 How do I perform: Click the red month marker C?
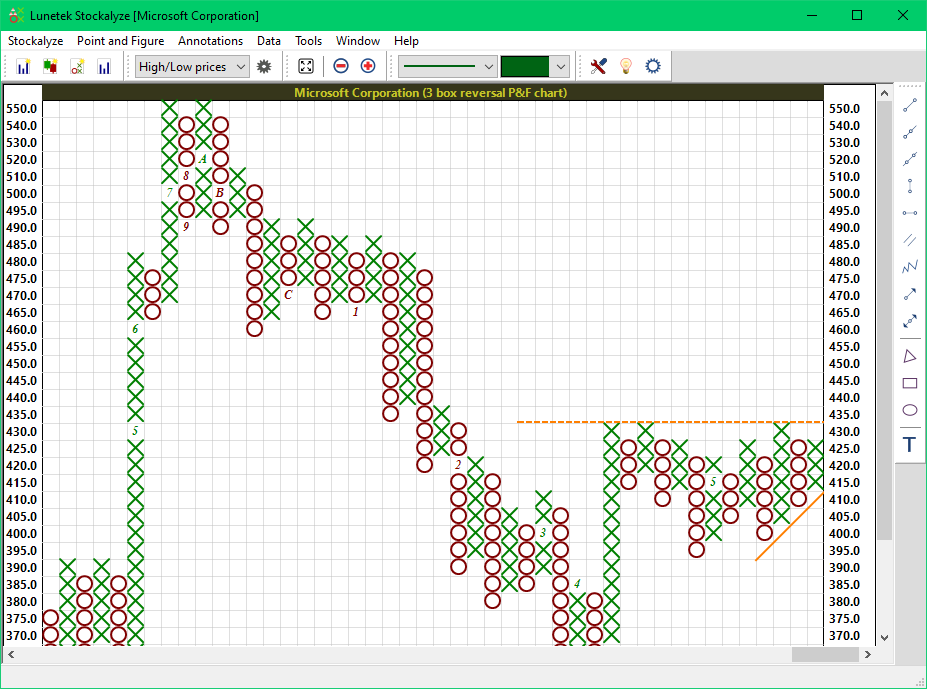(288, 295)
